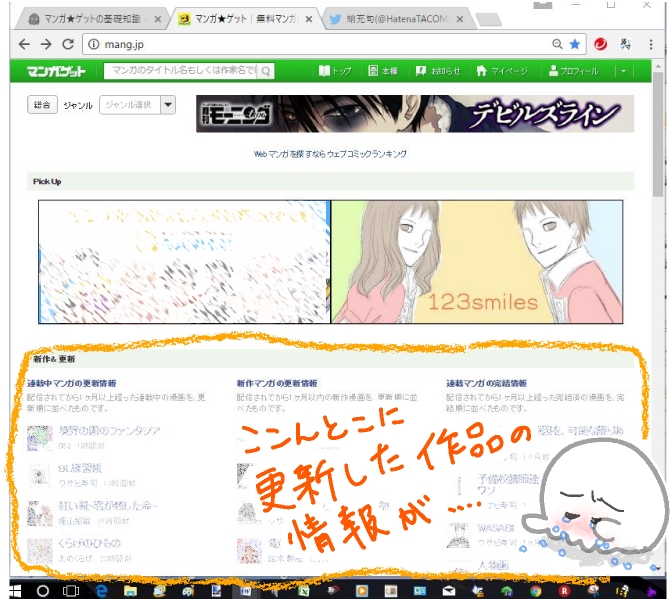Open Excel from the taskbar
The width and height of the screenshot is (672, 599).
(303, 592)
